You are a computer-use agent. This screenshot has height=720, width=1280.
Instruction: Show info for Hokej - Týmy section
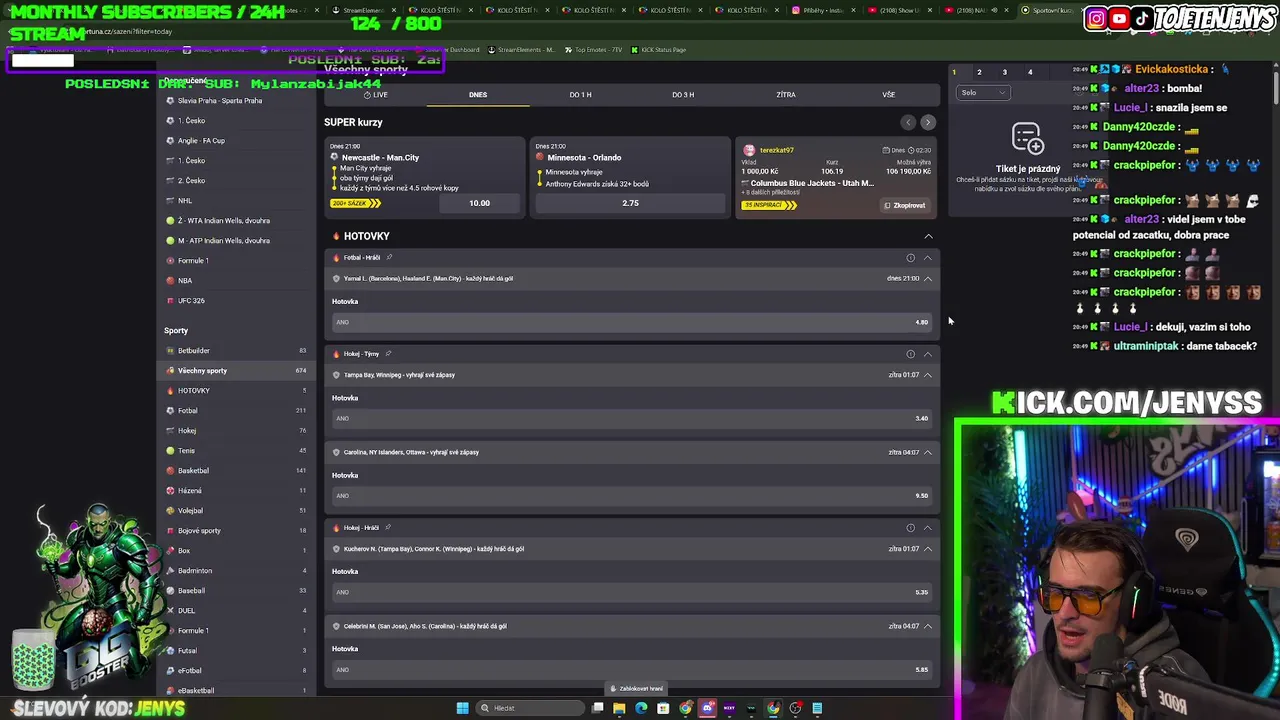pos(910,353)
